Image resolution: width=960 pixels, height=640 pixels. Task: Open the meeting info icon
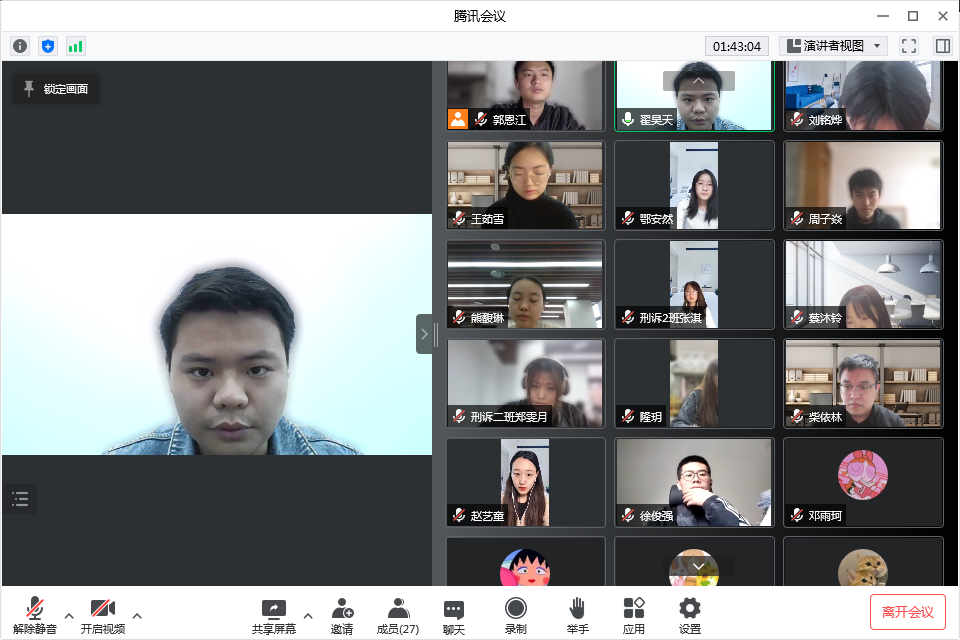(x=20, y=46)
